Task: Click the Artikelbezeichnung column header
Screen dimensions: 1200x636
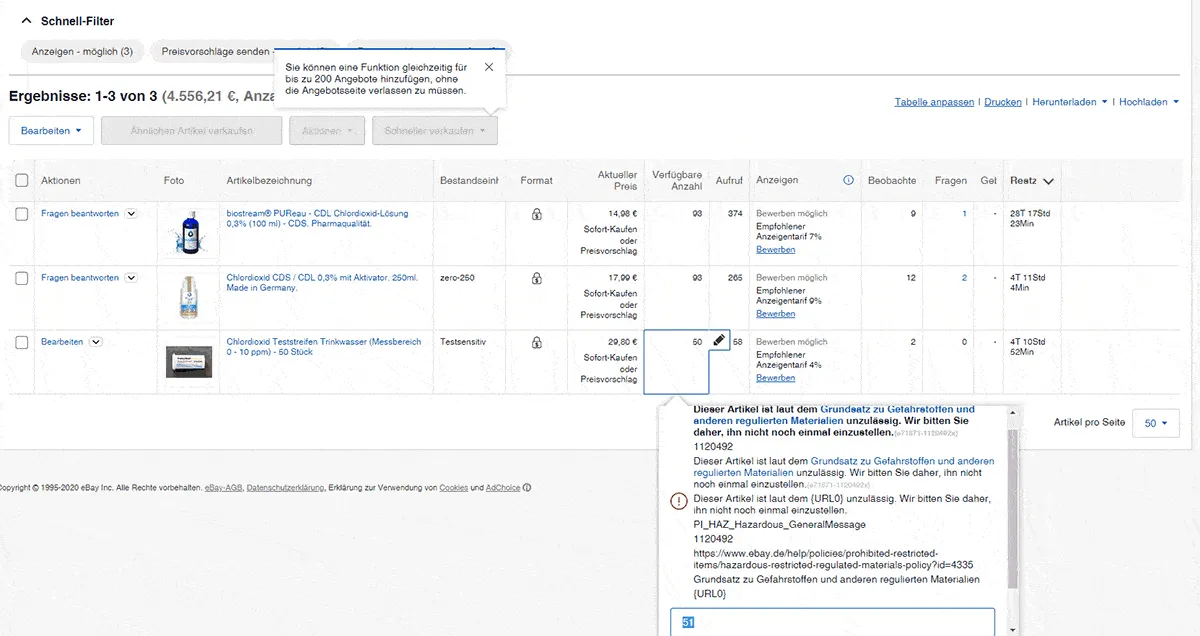Action: pos(269,181)
